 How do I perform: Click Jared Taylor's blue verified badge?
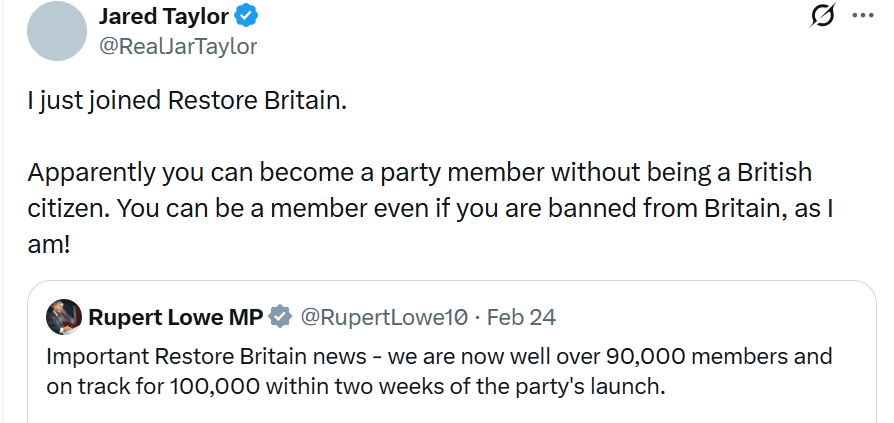coord(247,17)
